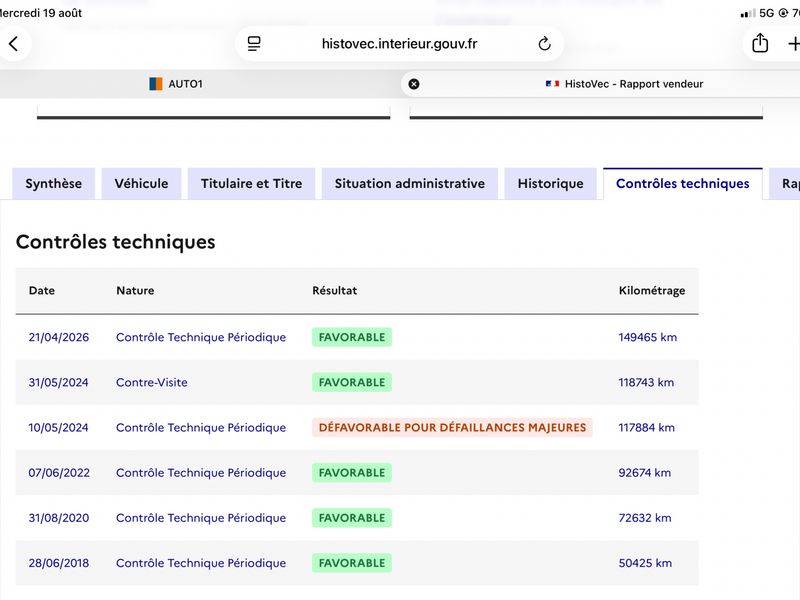
Task: Click the 149465 km mileage value
Action: point(647,337)
